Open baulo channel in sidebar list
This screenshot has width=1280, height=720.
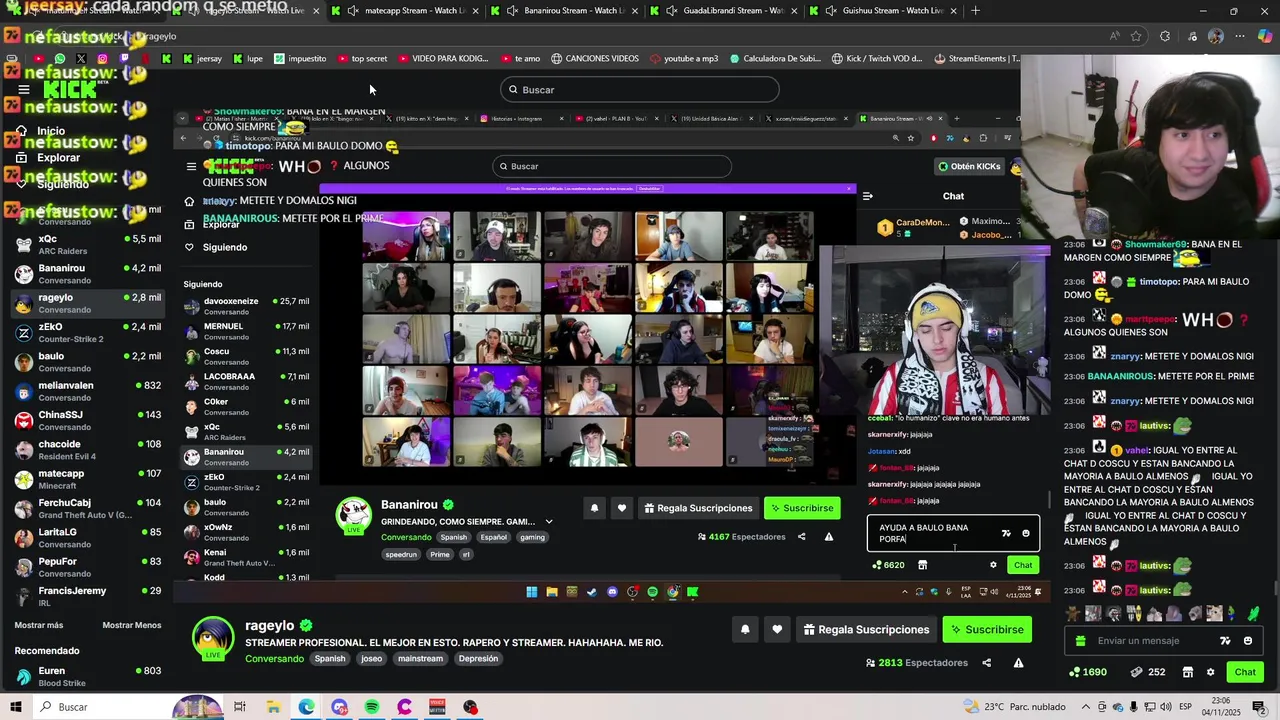click(x=88, y=362)
